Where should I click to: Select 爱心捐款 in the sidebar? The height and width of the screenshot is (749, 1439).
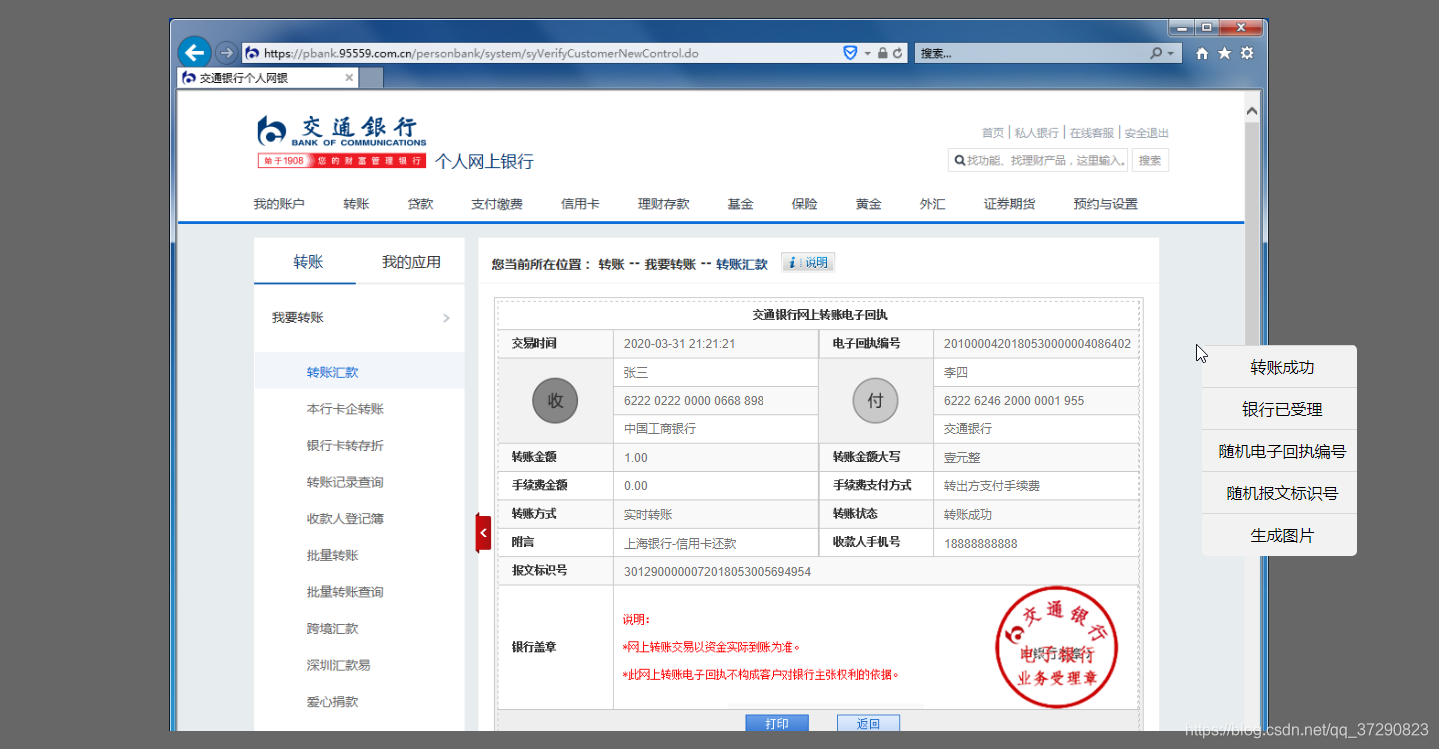(332, 702)
